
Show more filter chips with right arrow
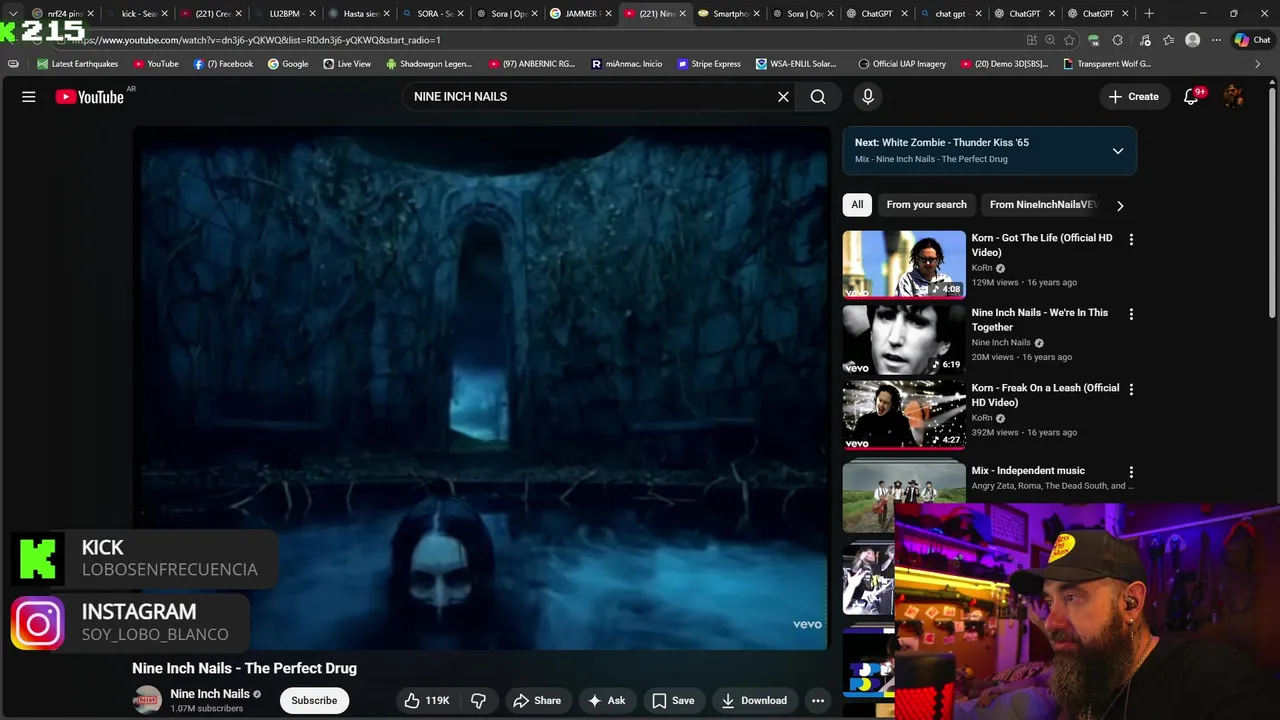(x=1120, y=205)
